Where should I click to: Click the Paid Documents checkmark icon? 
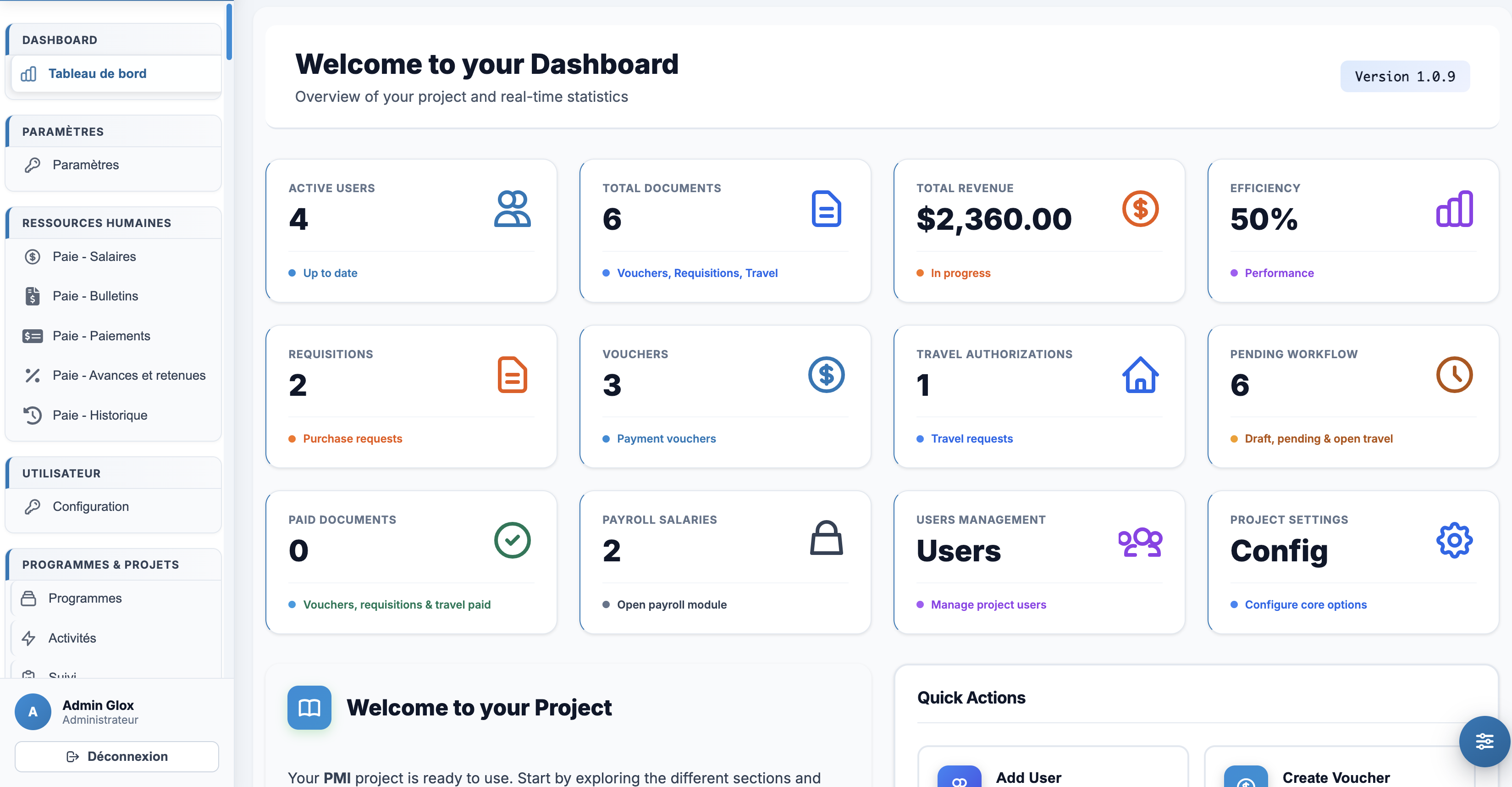pyautogui.click(x=513, y=540)
